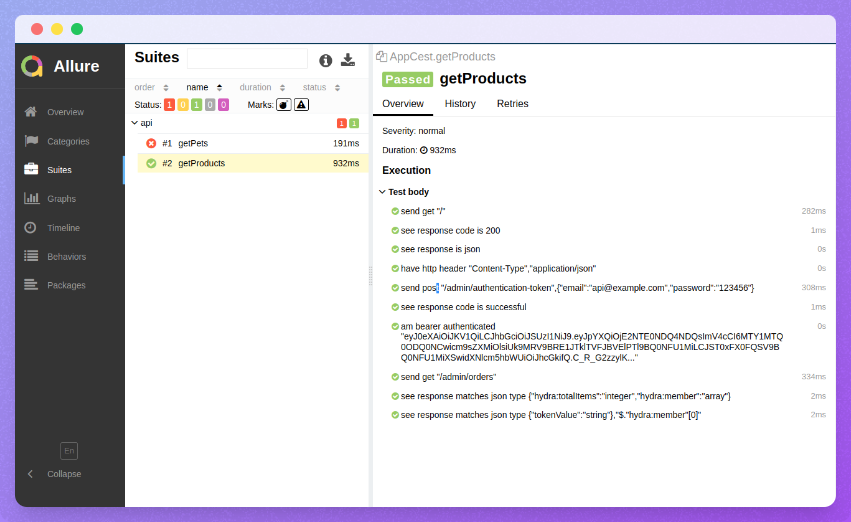Viewport: 851px width, 522px height.
Task: Collapse the Test body section
Action: coord(382,192)
